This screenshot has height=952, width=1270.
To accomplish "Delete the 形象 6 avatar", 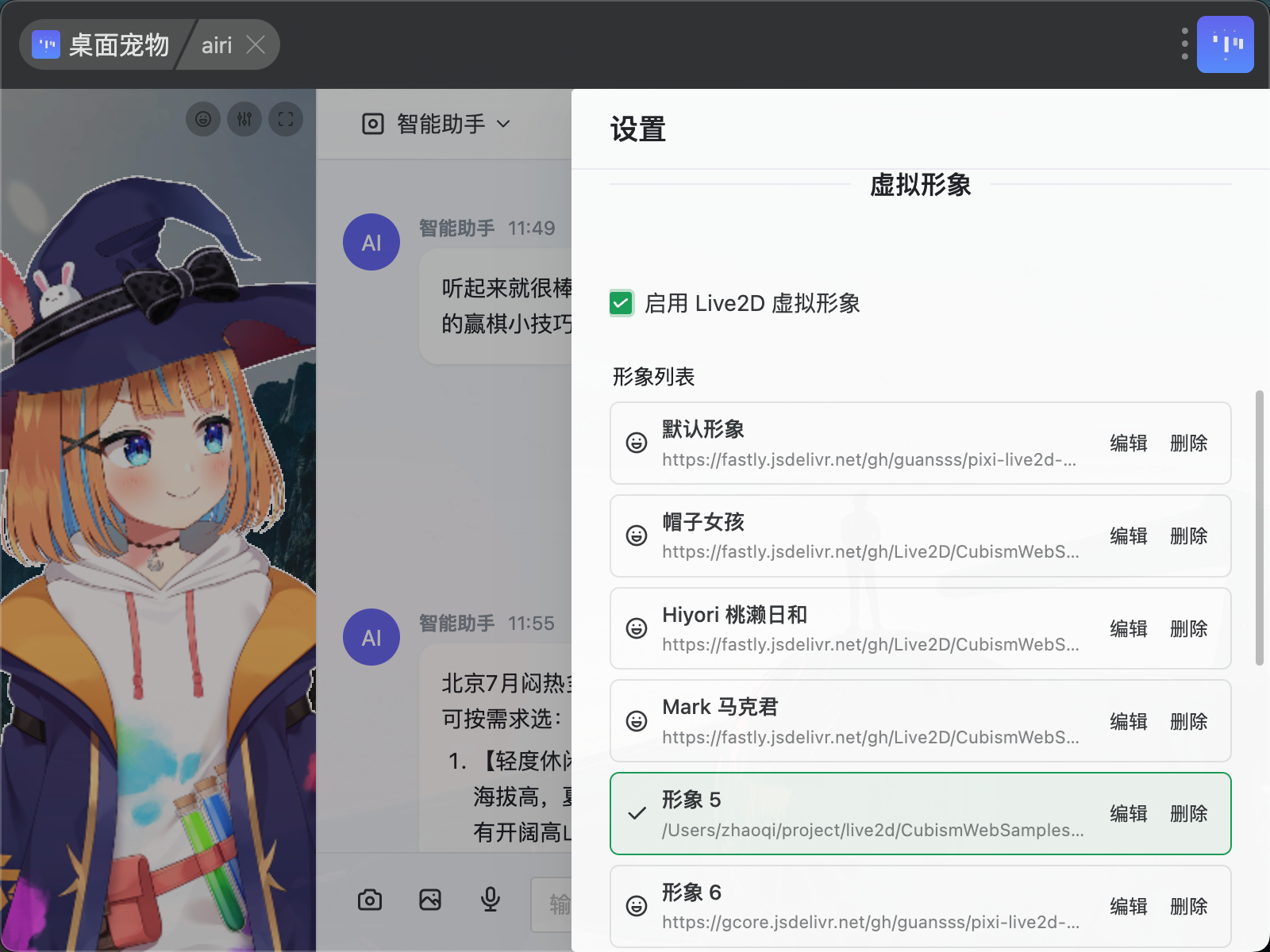I will pyautogui.click(x=1189, y=906).
